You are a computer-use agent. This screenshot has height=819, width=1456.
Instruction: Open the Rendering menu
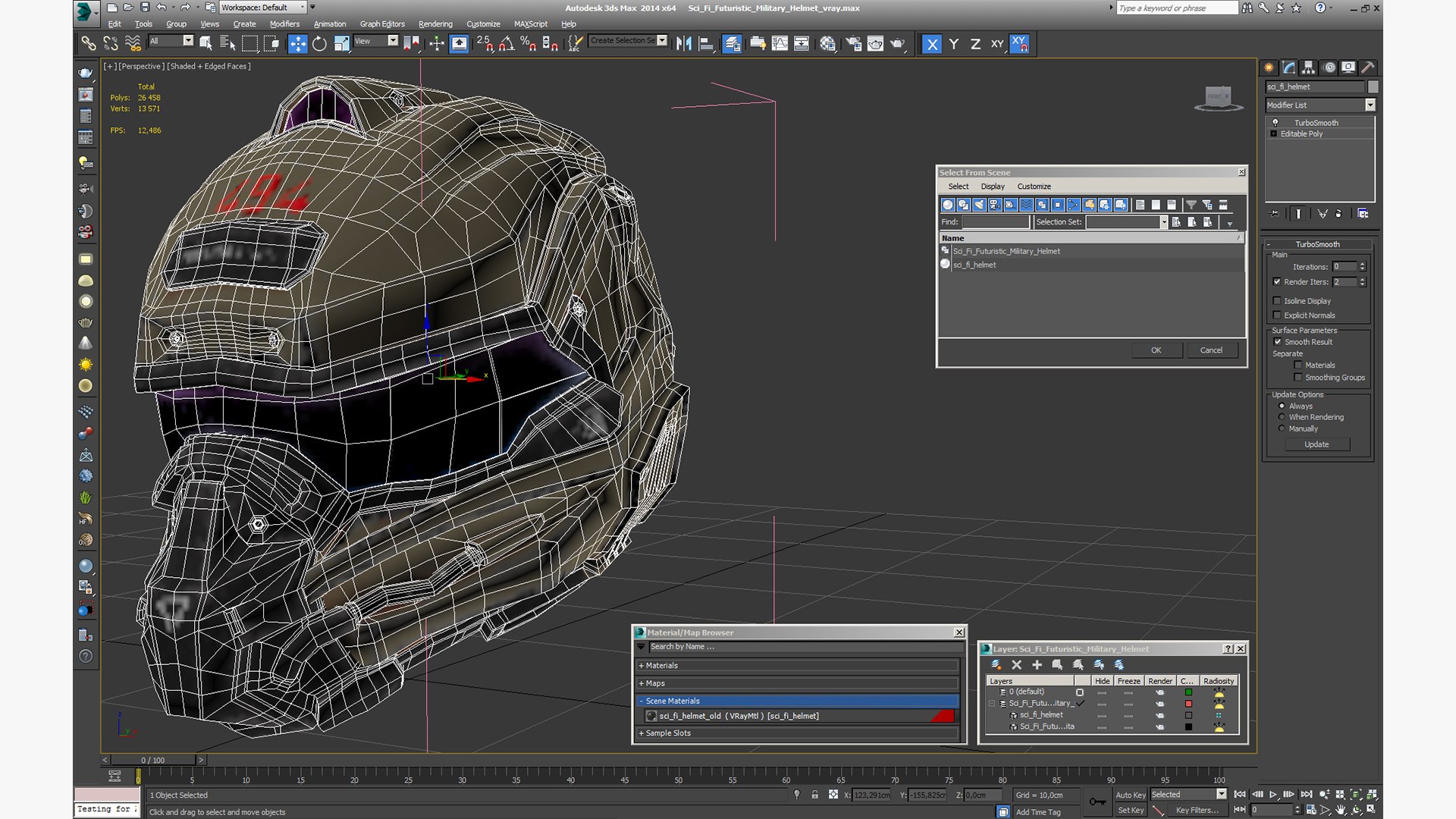(435, 24)
